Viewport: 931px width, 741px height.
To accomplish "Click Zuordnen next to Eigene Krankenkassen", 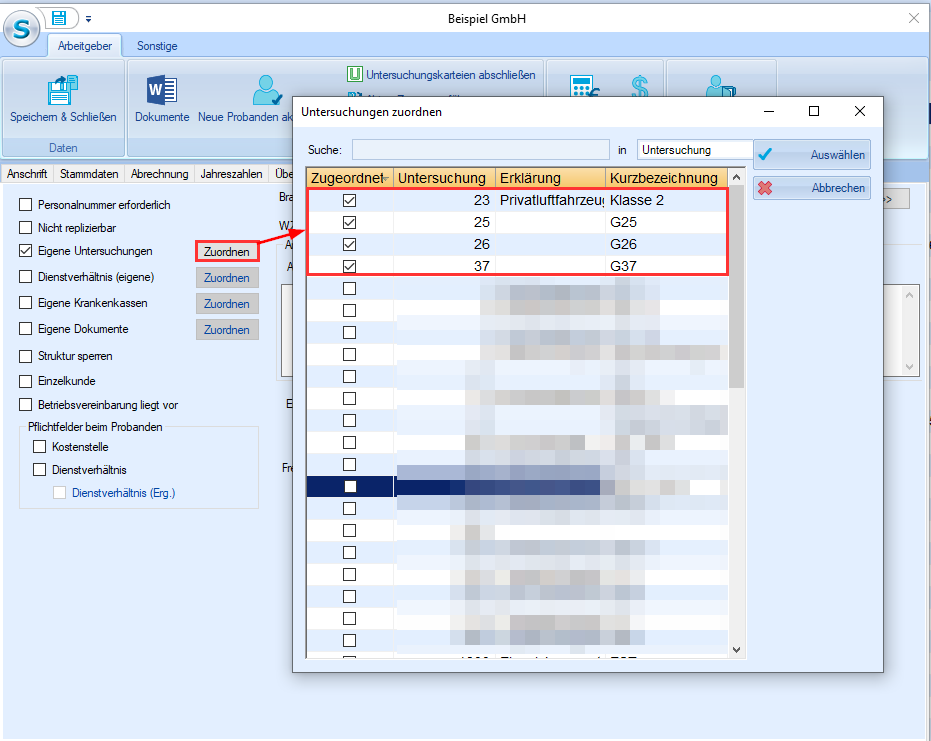I will coord(227,304).
